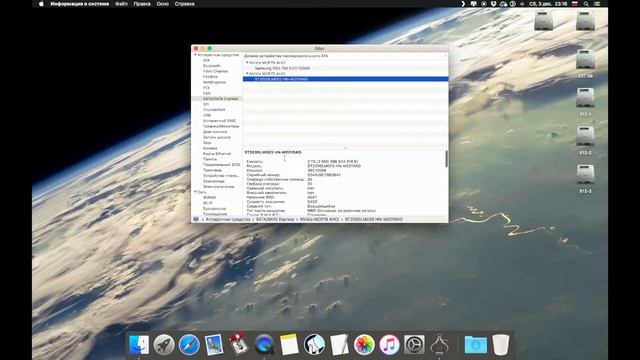Open Finder from the Dock
Viewport: 640px width, 360px height.
139,345
